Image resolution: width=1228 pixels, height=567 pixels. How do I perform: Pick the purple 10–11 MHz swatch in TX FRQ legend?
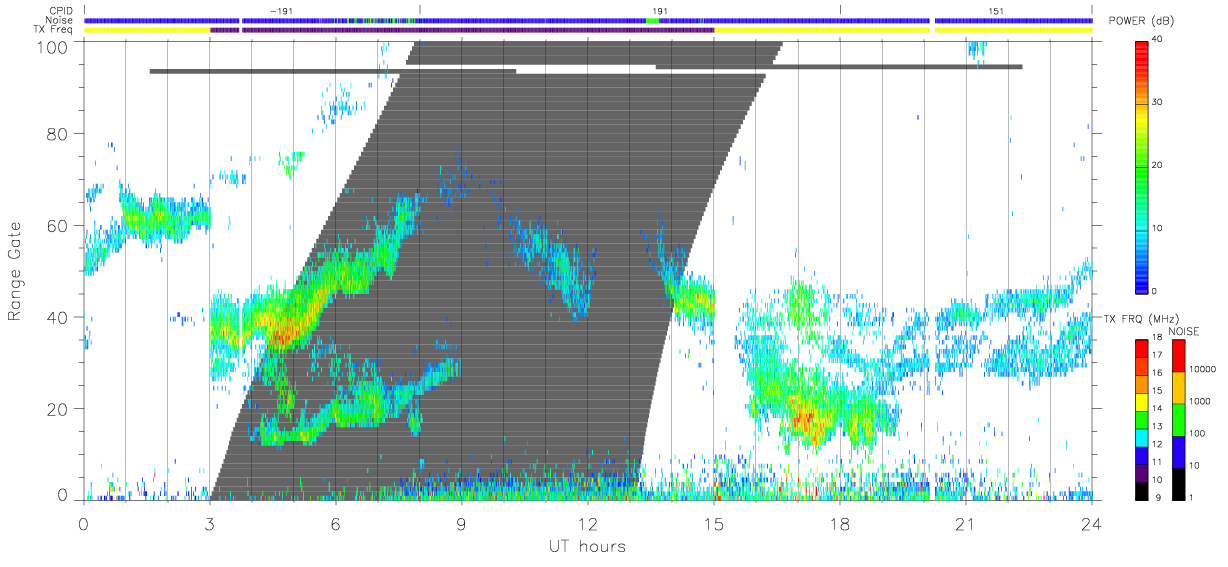point(1142,473)
